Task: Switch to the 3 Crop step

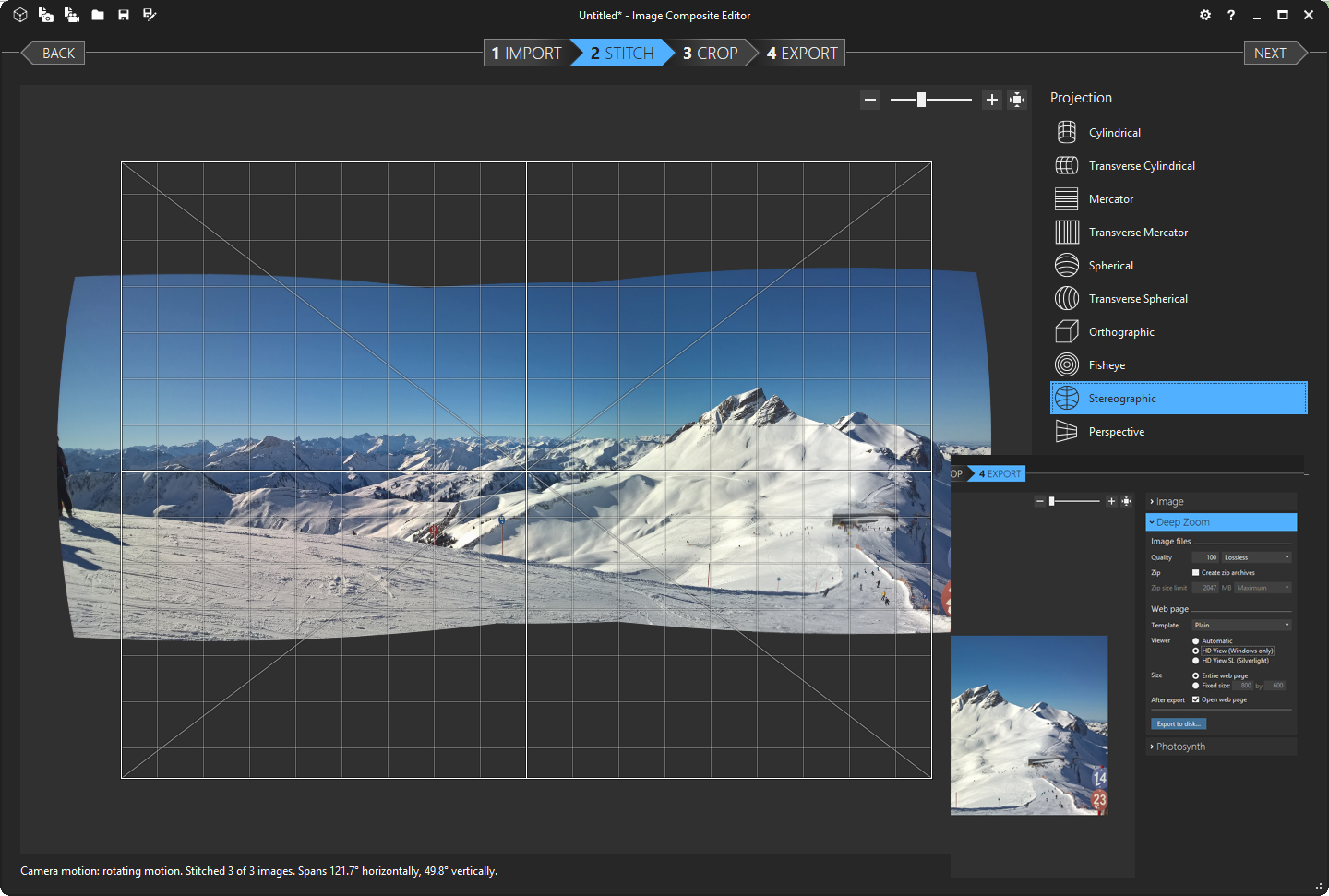Action: pyautogui.click(x=711, y=53)
